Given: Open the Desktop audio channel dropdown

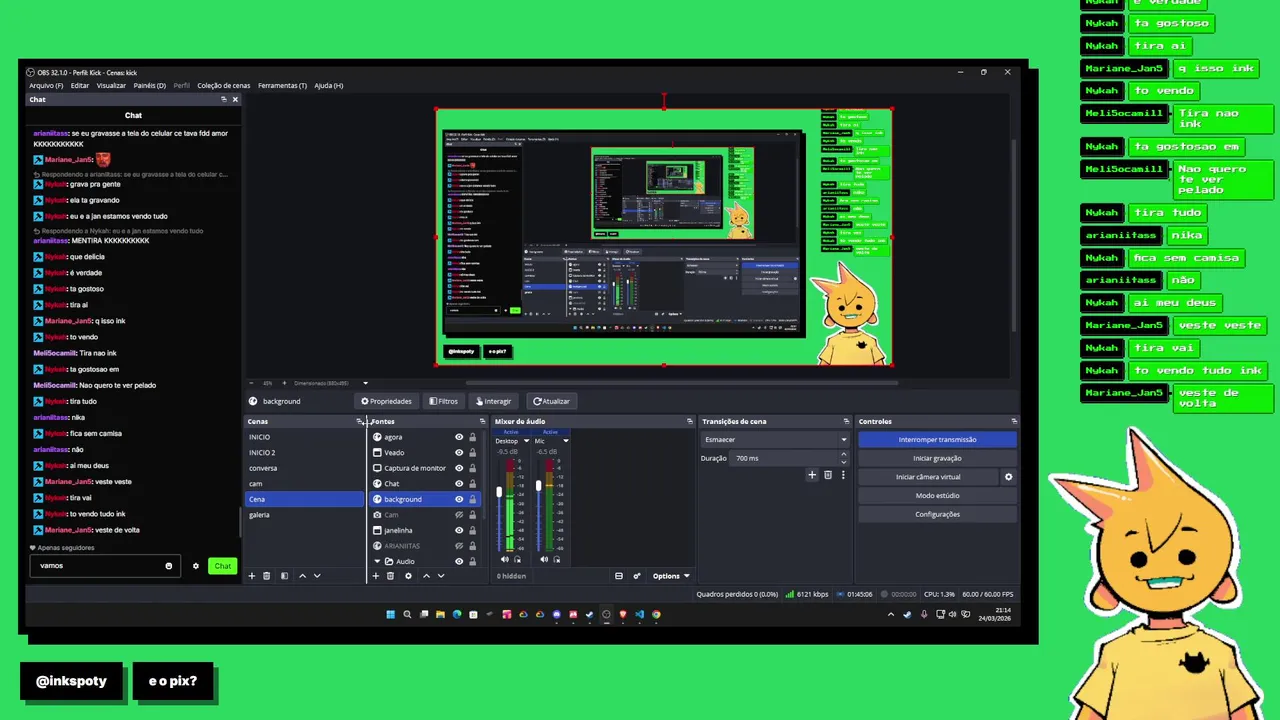Looking at the screenshot, I should coord(526,441).
